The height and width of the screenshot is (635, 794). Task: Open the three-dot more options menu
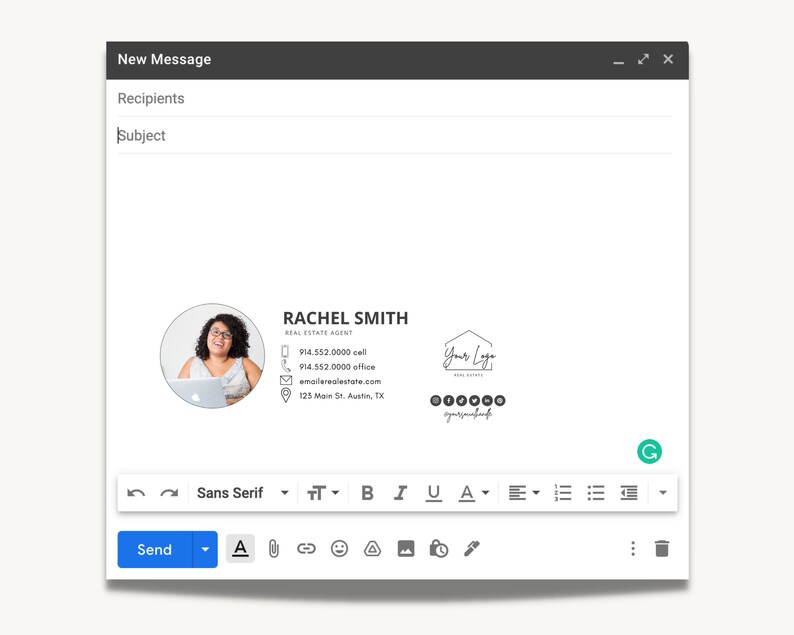(633, 548)
